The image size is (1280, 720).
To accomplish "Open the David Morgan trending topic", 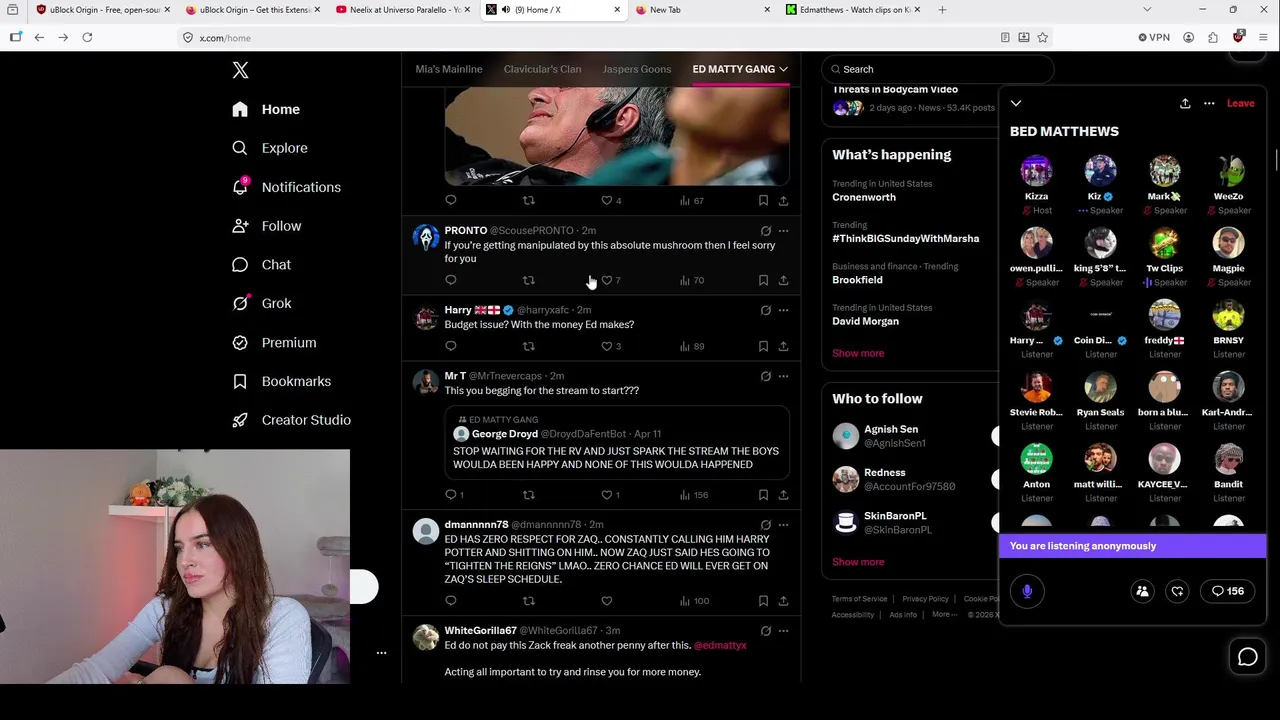I will point(865,321).
